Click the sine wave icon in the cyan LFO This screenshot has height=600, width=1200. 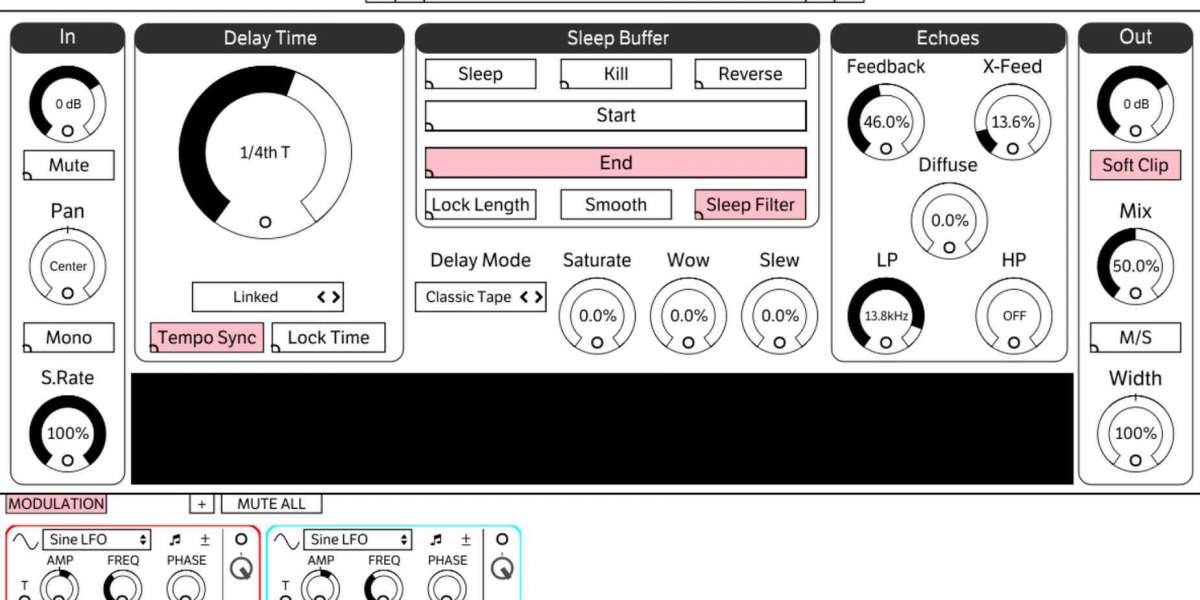[286, 540]
